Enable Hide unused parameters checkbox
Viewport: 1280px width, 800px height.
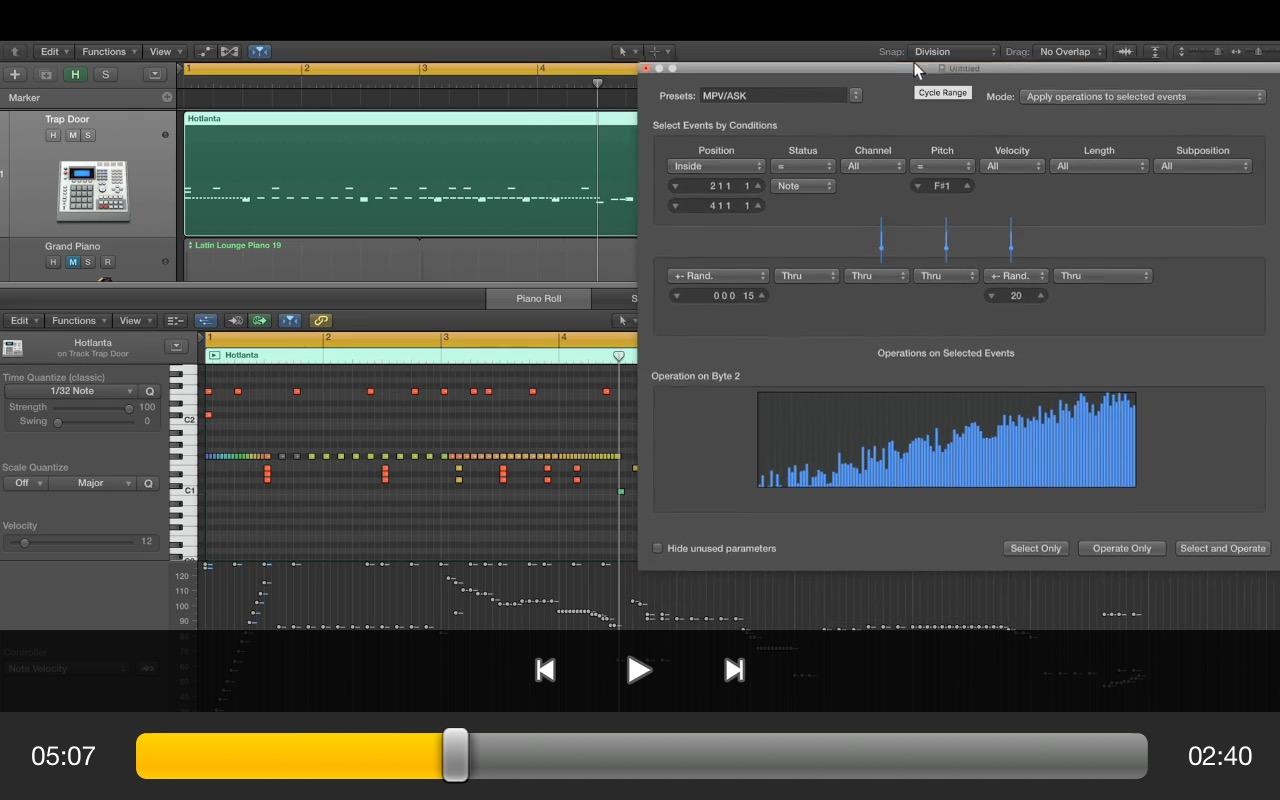point(658,548)
